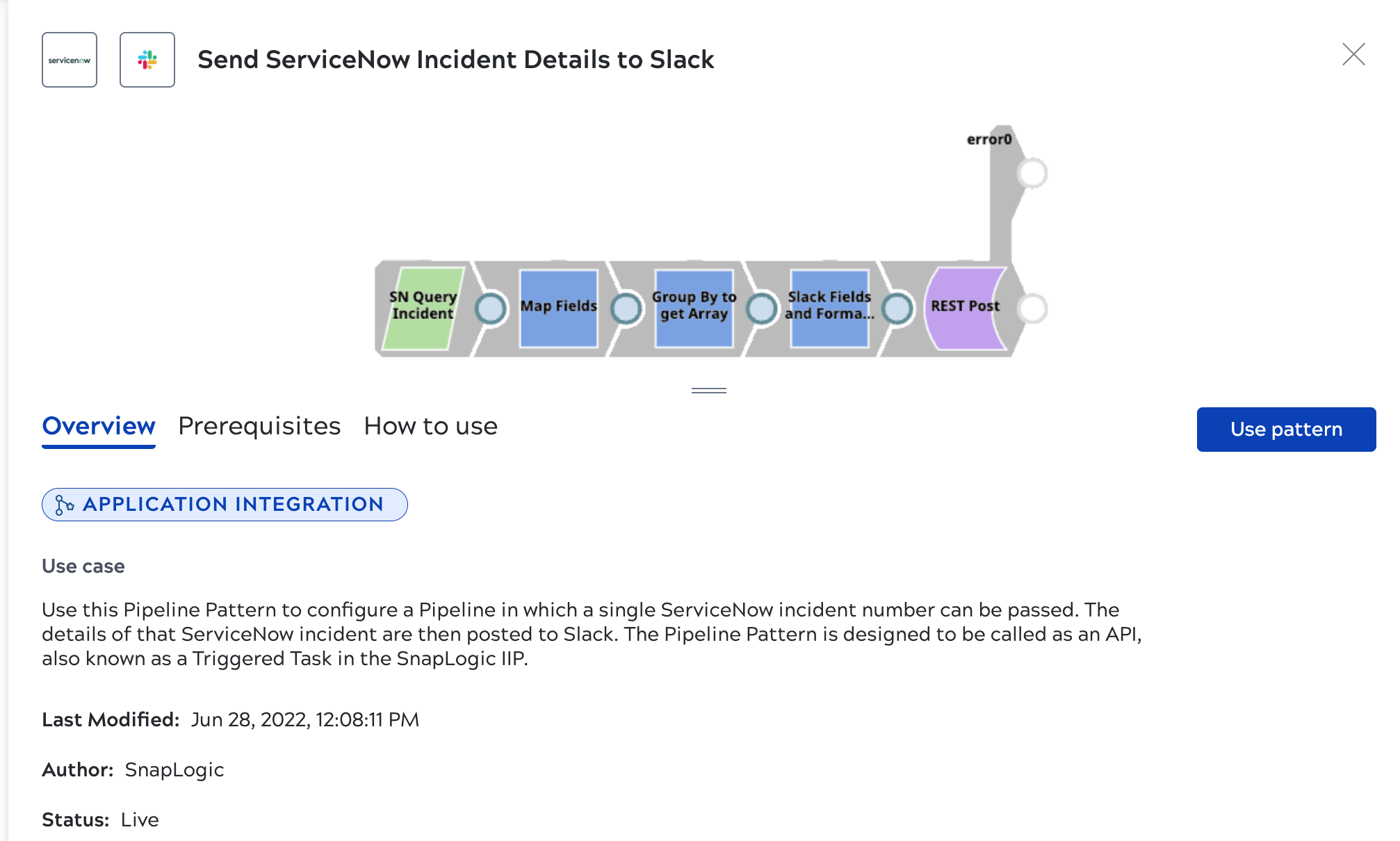This screenshot has width=1400, height=841.
Task: Click connector between Slack Fields and REST Post
Action: 897,309
